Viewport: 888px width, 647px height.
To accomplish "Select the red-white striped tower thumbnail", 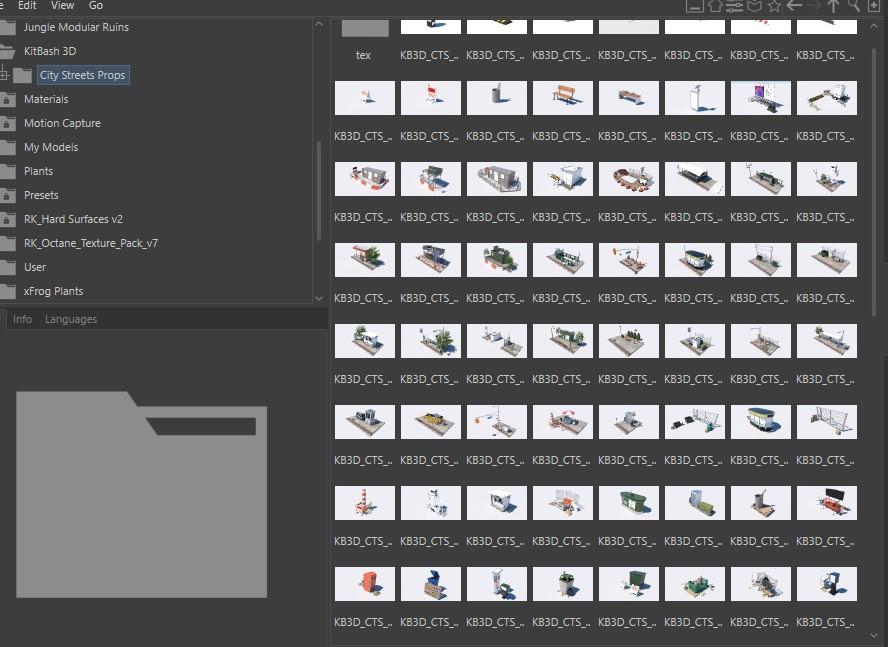I will tap(365, 503).
